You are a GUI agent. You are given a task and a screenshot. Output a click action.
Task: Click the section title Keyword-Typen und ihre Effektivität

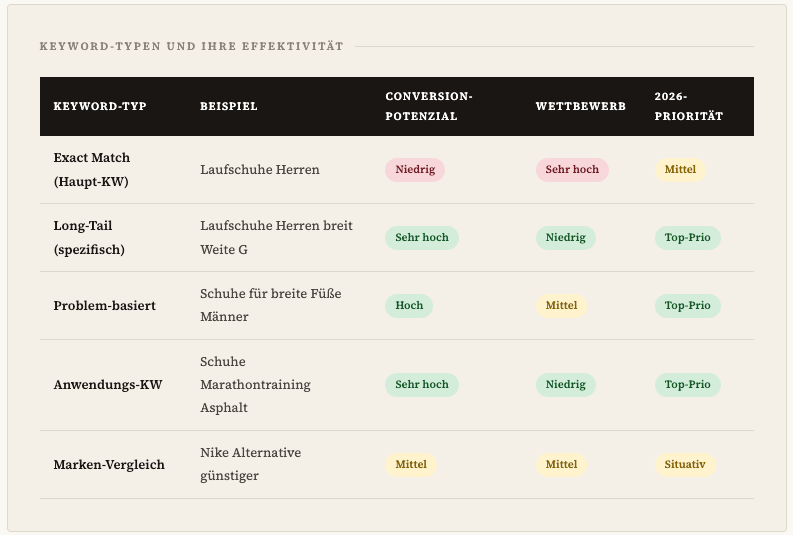point(191,46)
